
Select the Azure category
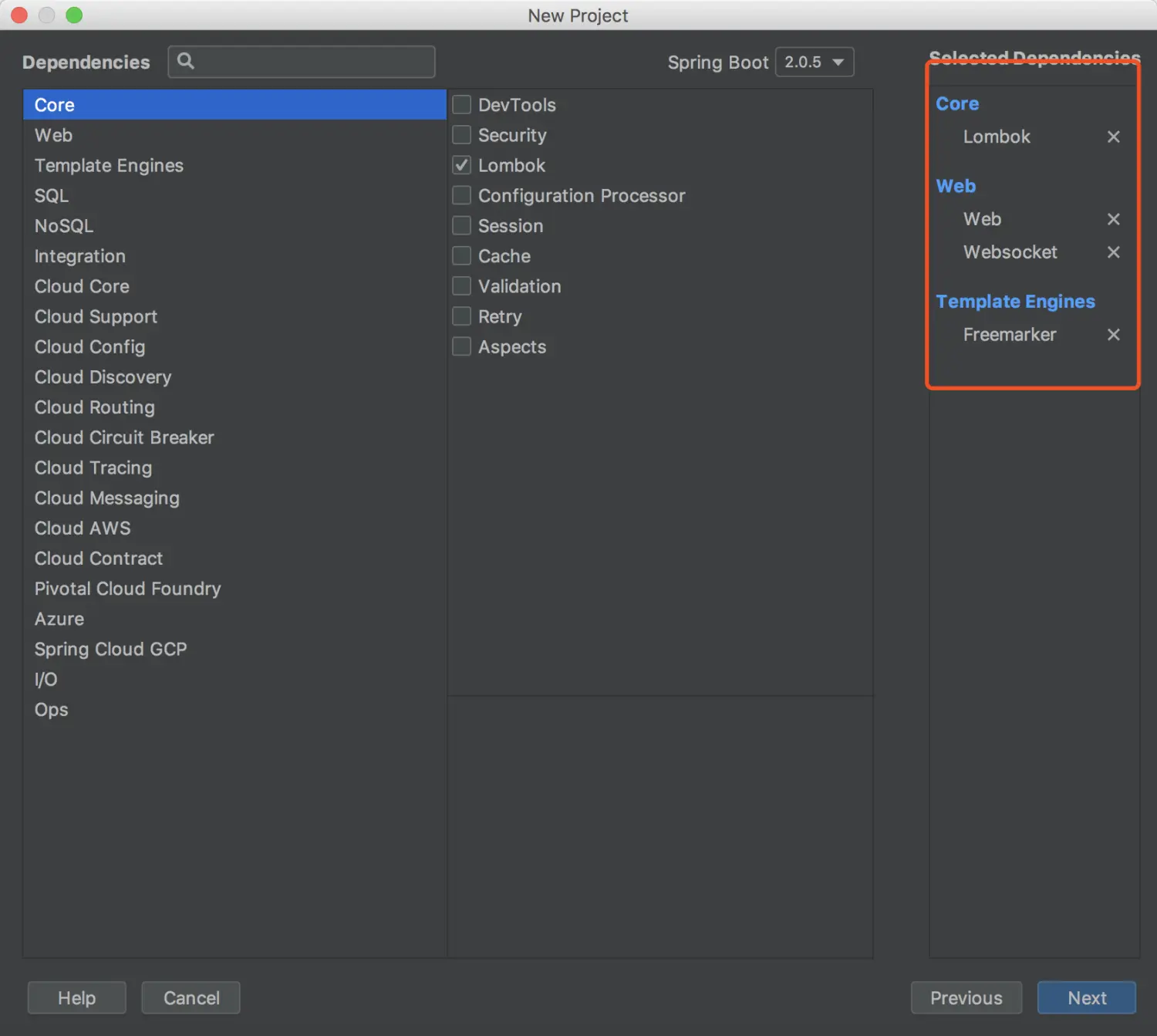point(234,619)
